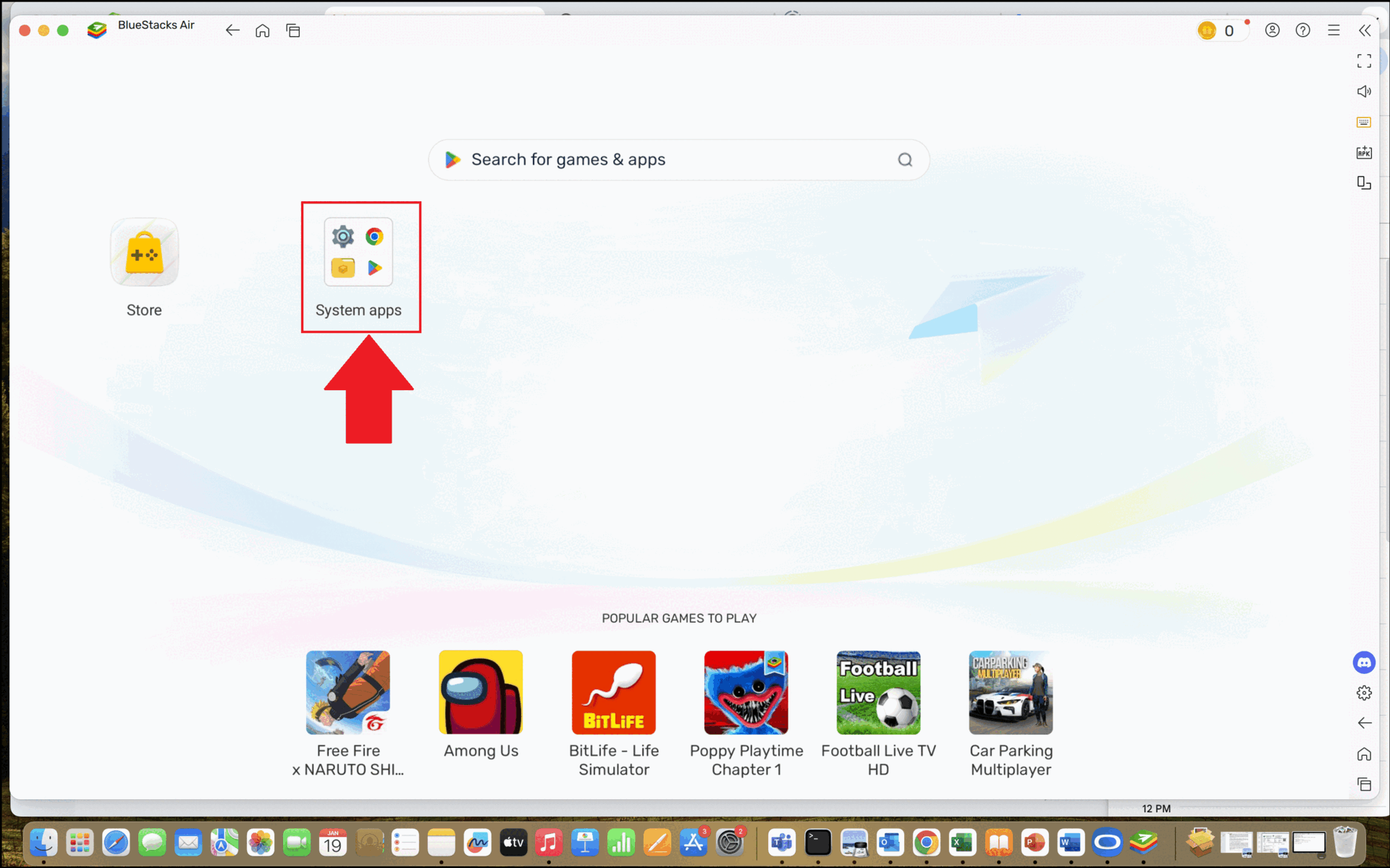Open Google Chrome in the Dock

point(926,843)
